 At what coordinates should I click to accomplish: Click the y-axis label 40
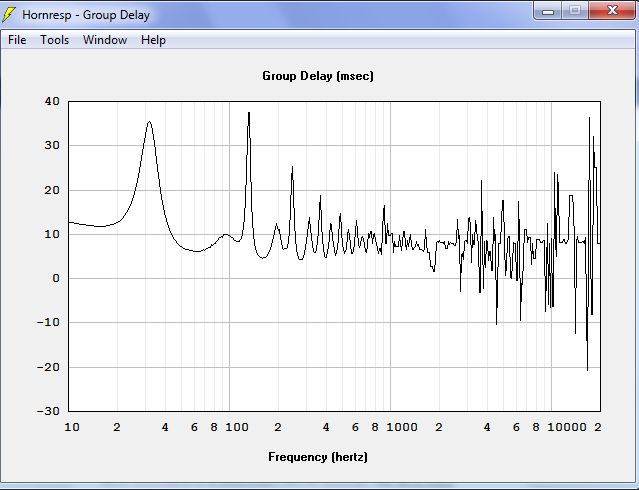click(52, 101)
